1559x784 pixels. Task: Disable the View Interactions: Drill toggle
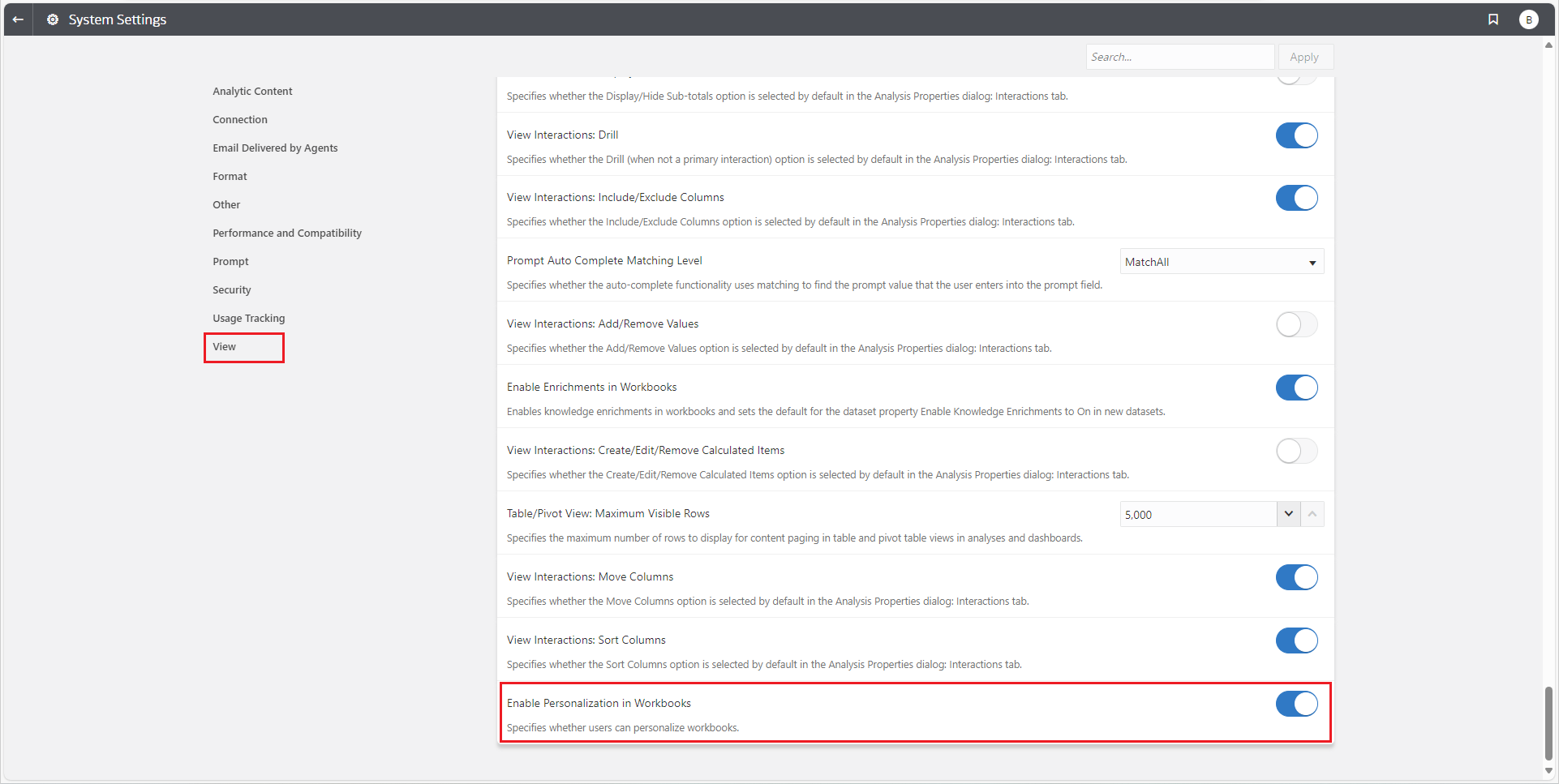(1296, 135)
